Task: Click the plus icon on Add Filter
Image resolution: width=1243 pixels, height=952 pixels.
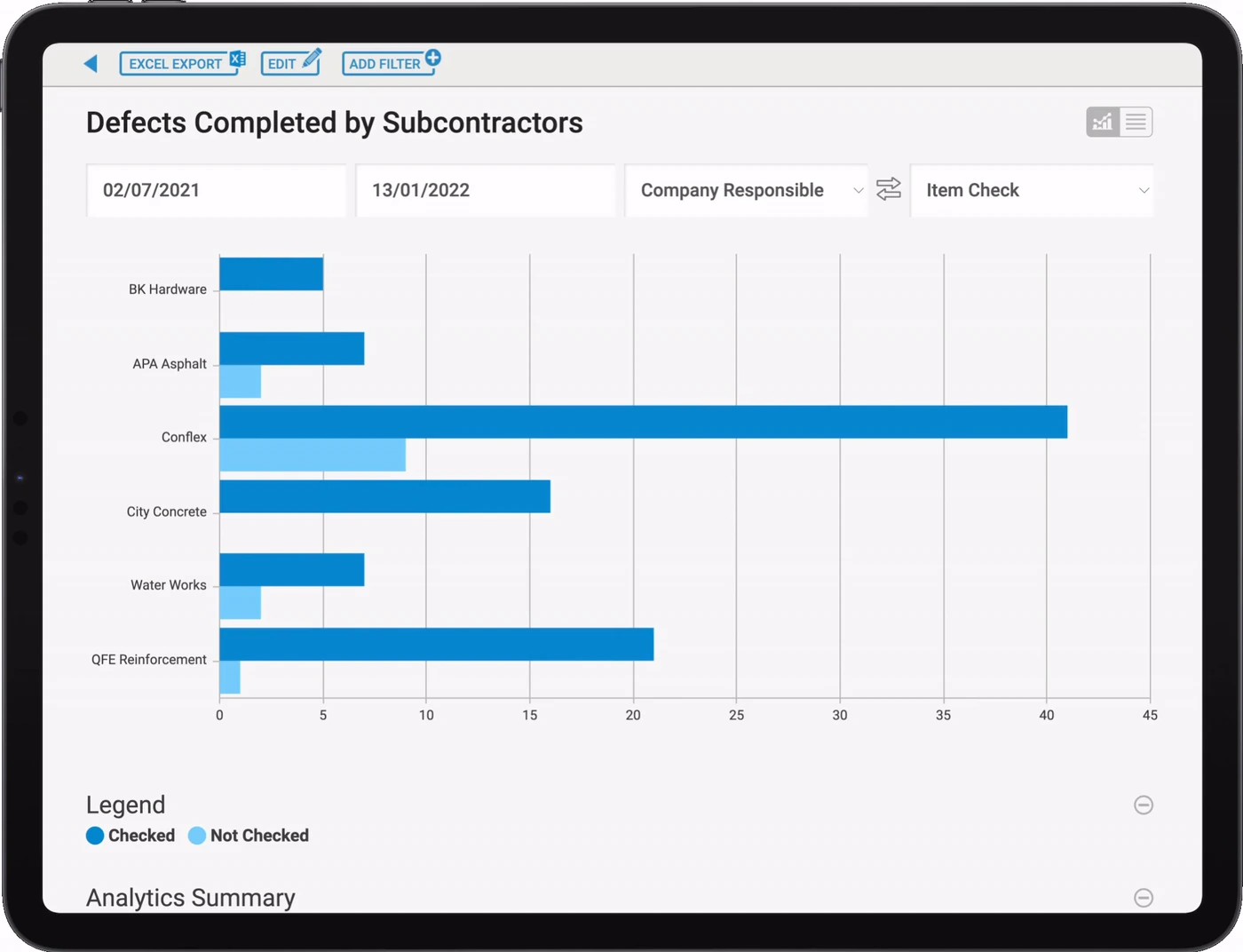Action: coord(432,58)
